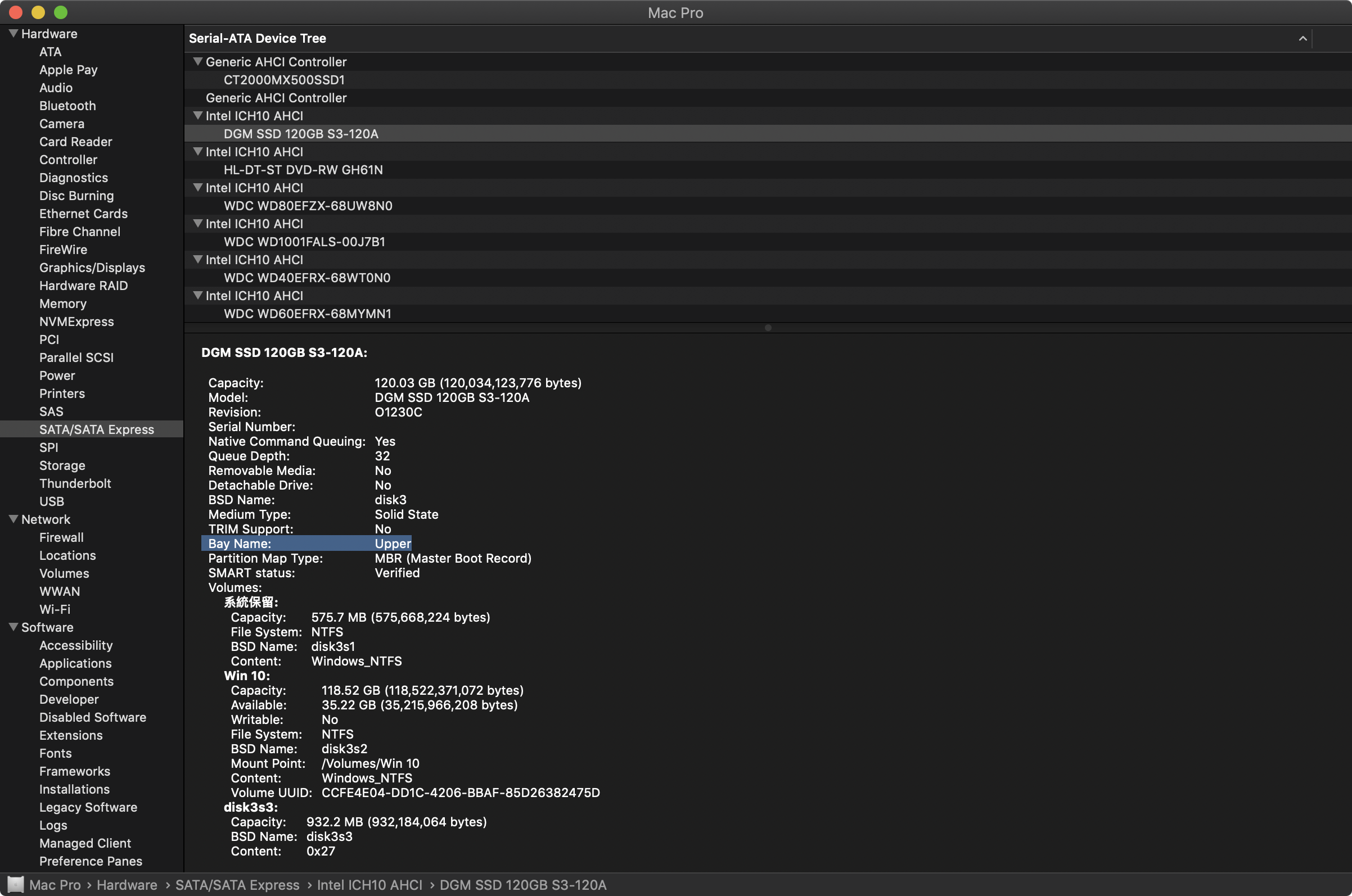Image resolution: width=1352 pixels, height=896 pixels.
Task: Select Thunderbolt in the sidebar
Action: click(x=75, y=483)
